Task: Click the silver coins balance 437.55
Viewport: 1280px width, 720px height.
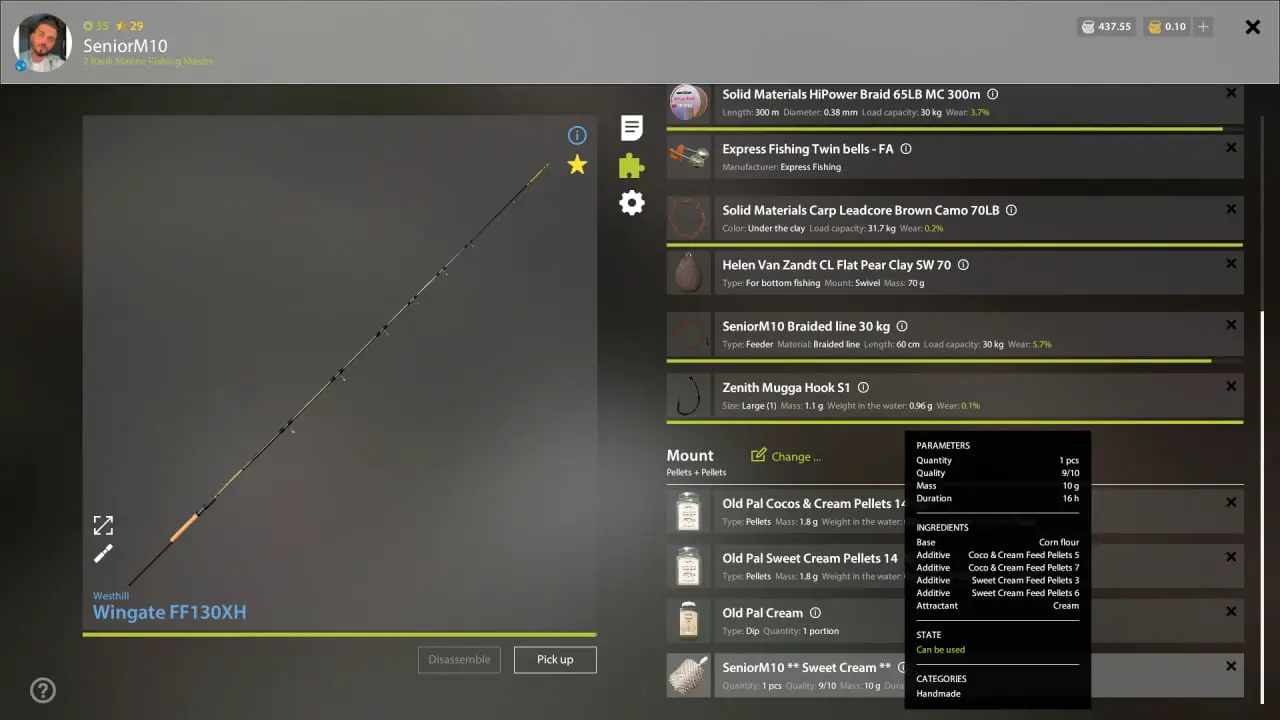Action: (1106, 27)
